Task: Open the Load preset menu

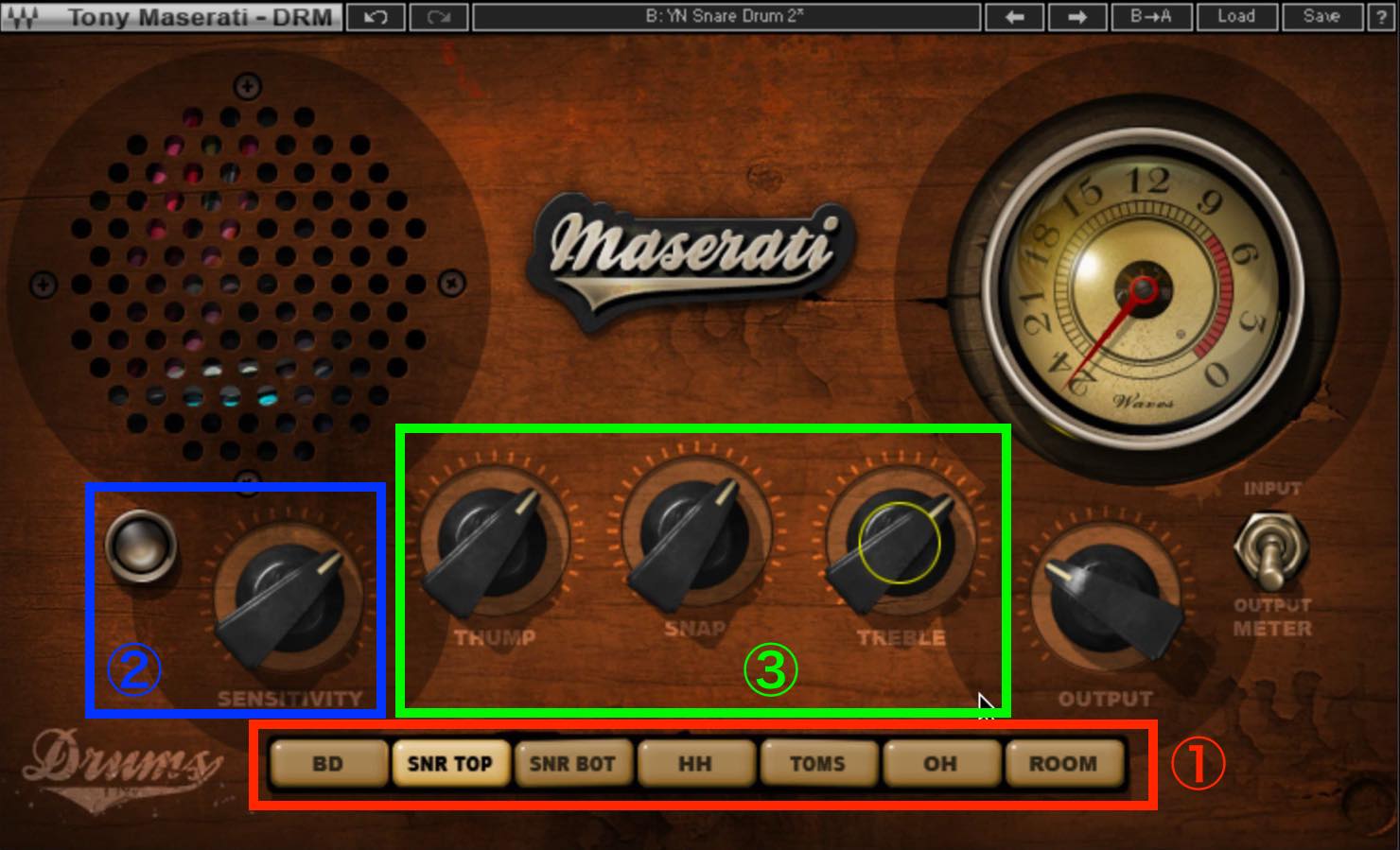Action: (x=1236, y=17)
